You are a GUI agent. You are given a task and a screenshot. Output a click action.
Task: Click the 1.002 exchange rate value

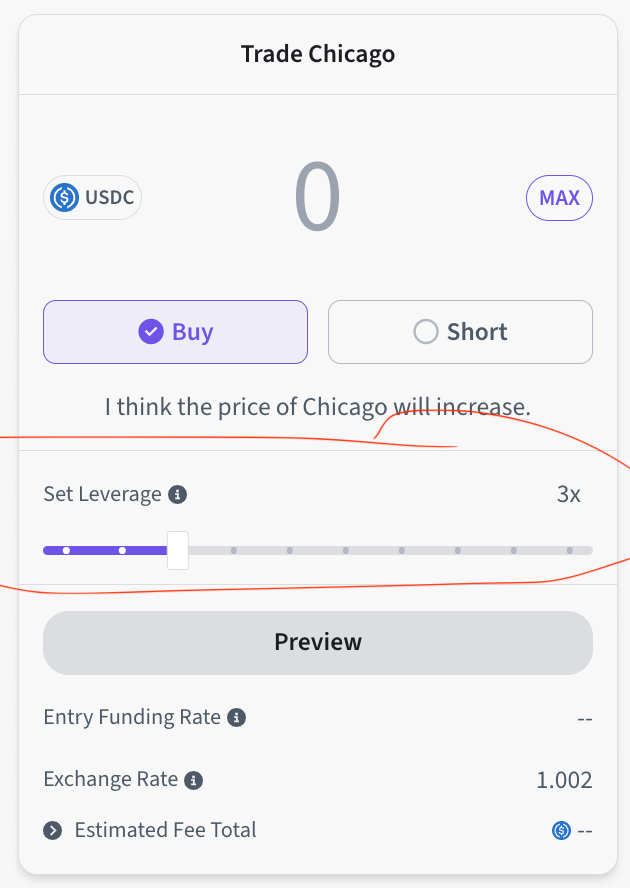(564, 780)
